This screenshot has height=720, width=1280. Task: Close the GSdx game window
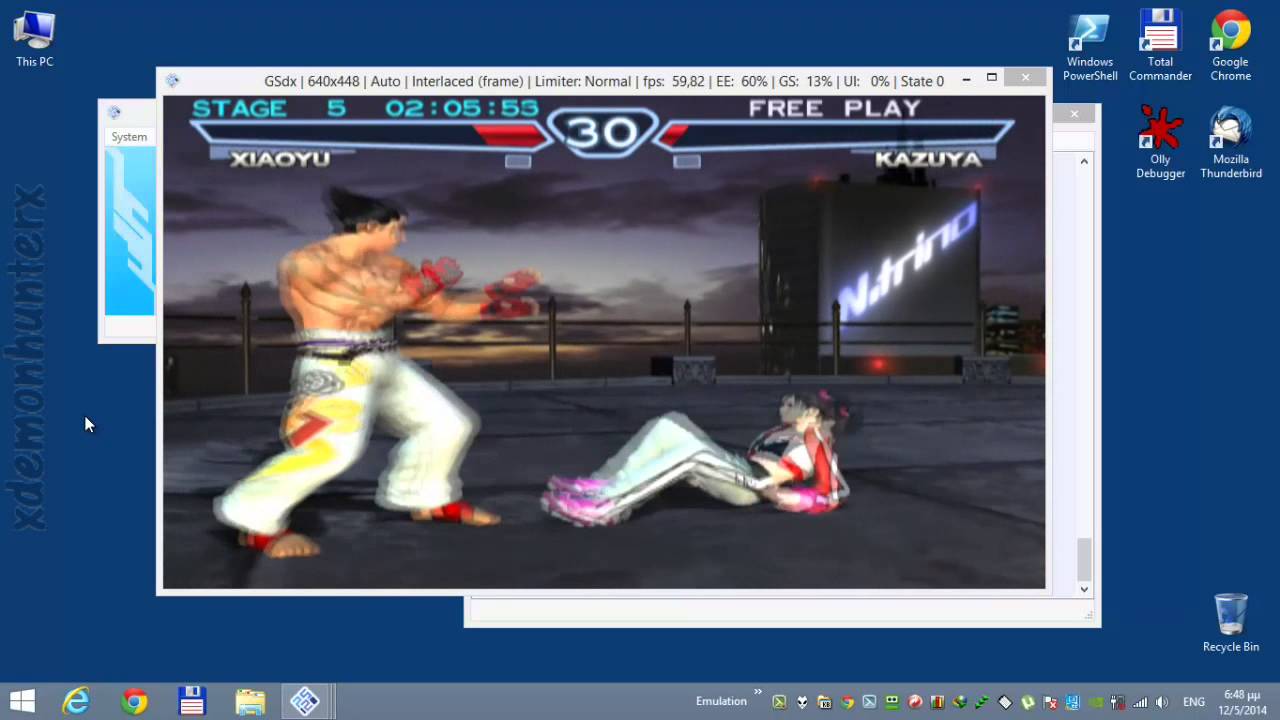pos(1025,78)
